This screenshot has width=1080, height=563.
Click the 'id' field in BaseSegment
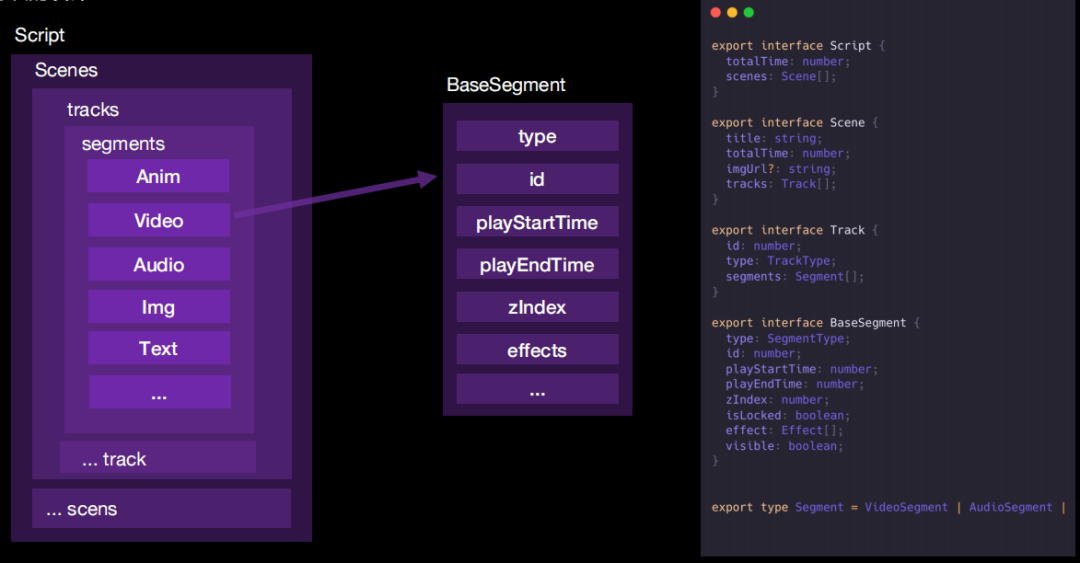click(x=537, y=179)
